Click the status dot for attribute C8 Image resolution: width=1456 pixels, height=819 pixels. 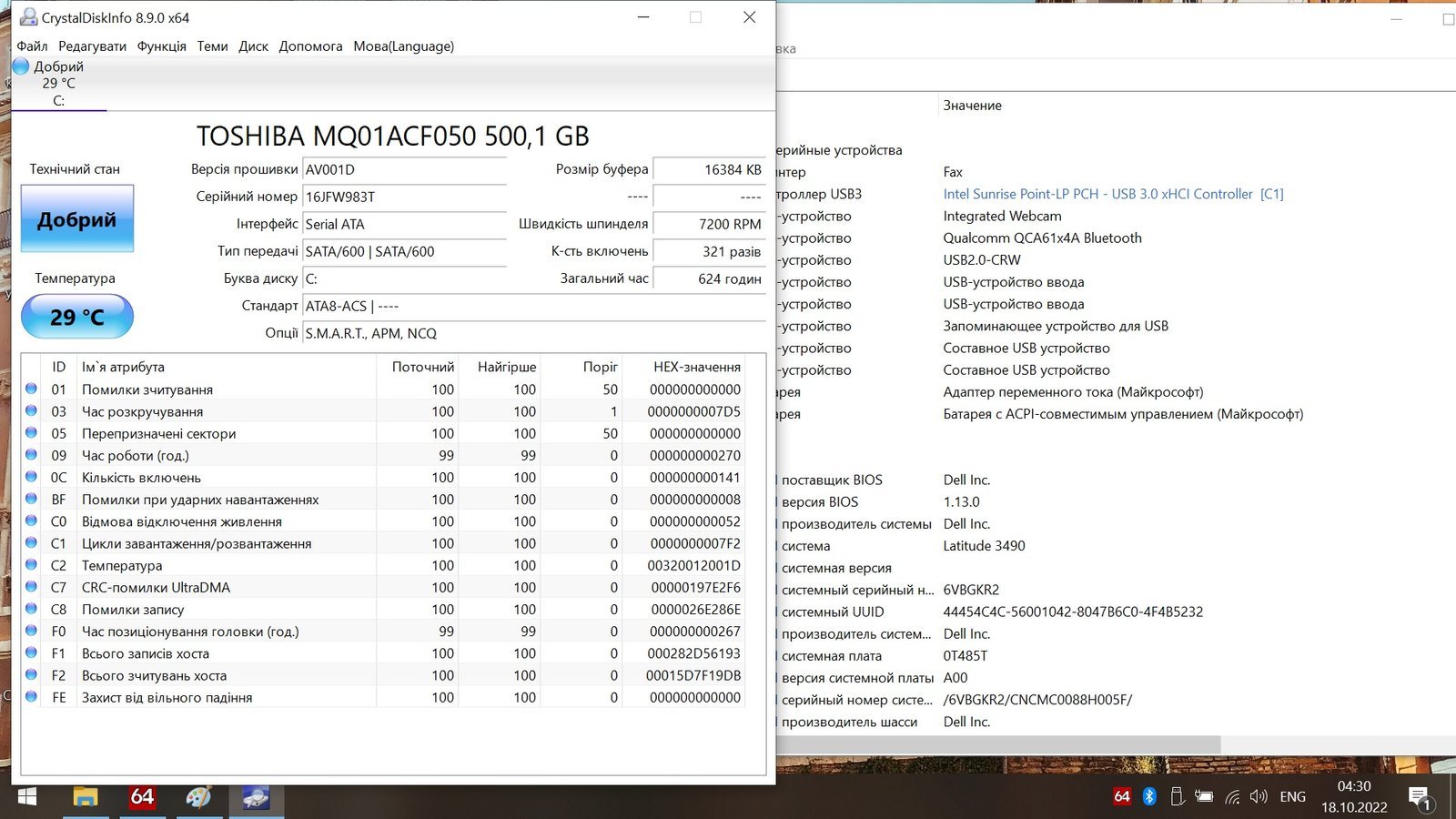[x=32, y=609]
